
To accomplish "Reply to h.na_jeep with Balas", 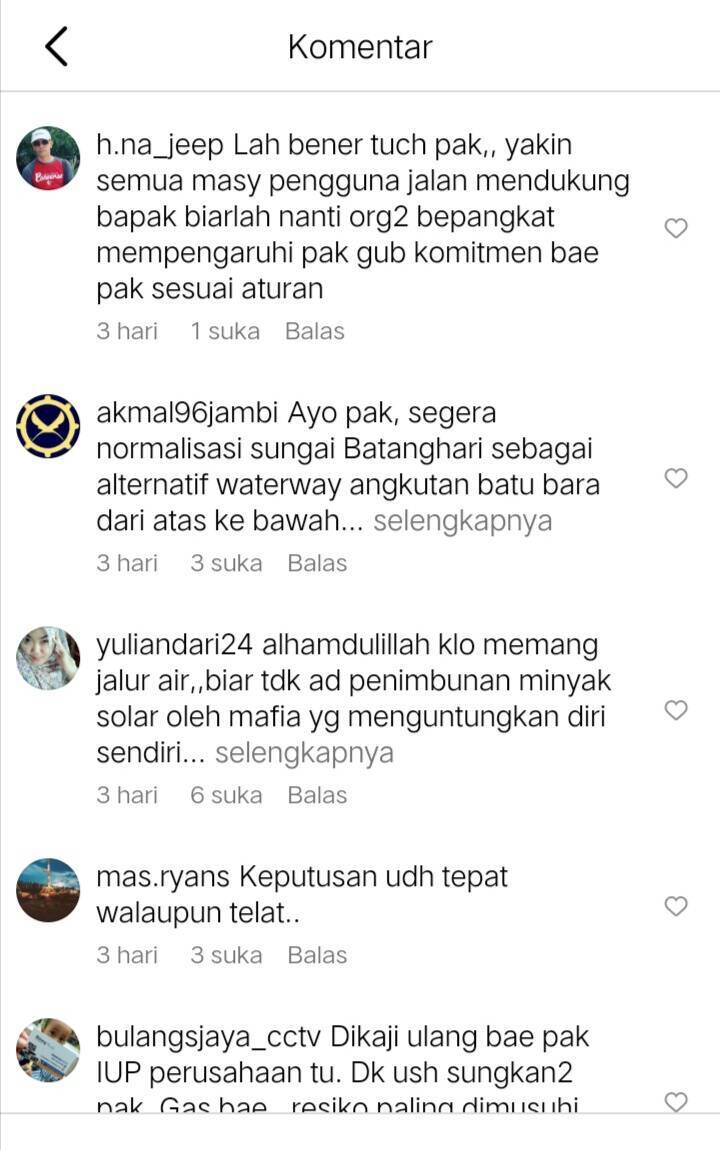I will (315, 331).
